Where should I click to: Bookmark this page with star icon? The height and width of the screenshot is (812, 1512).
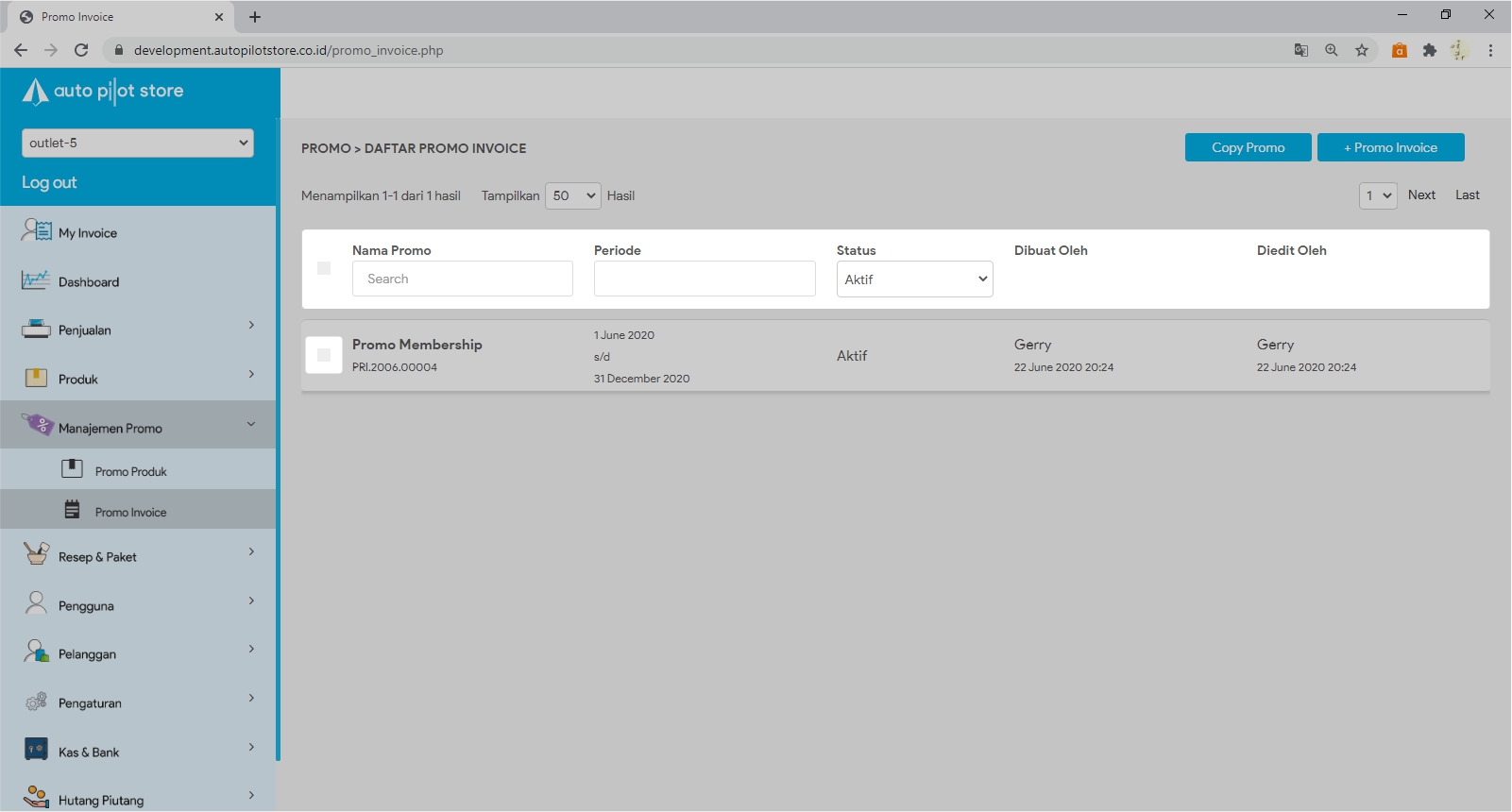(x=1362, y=50)
